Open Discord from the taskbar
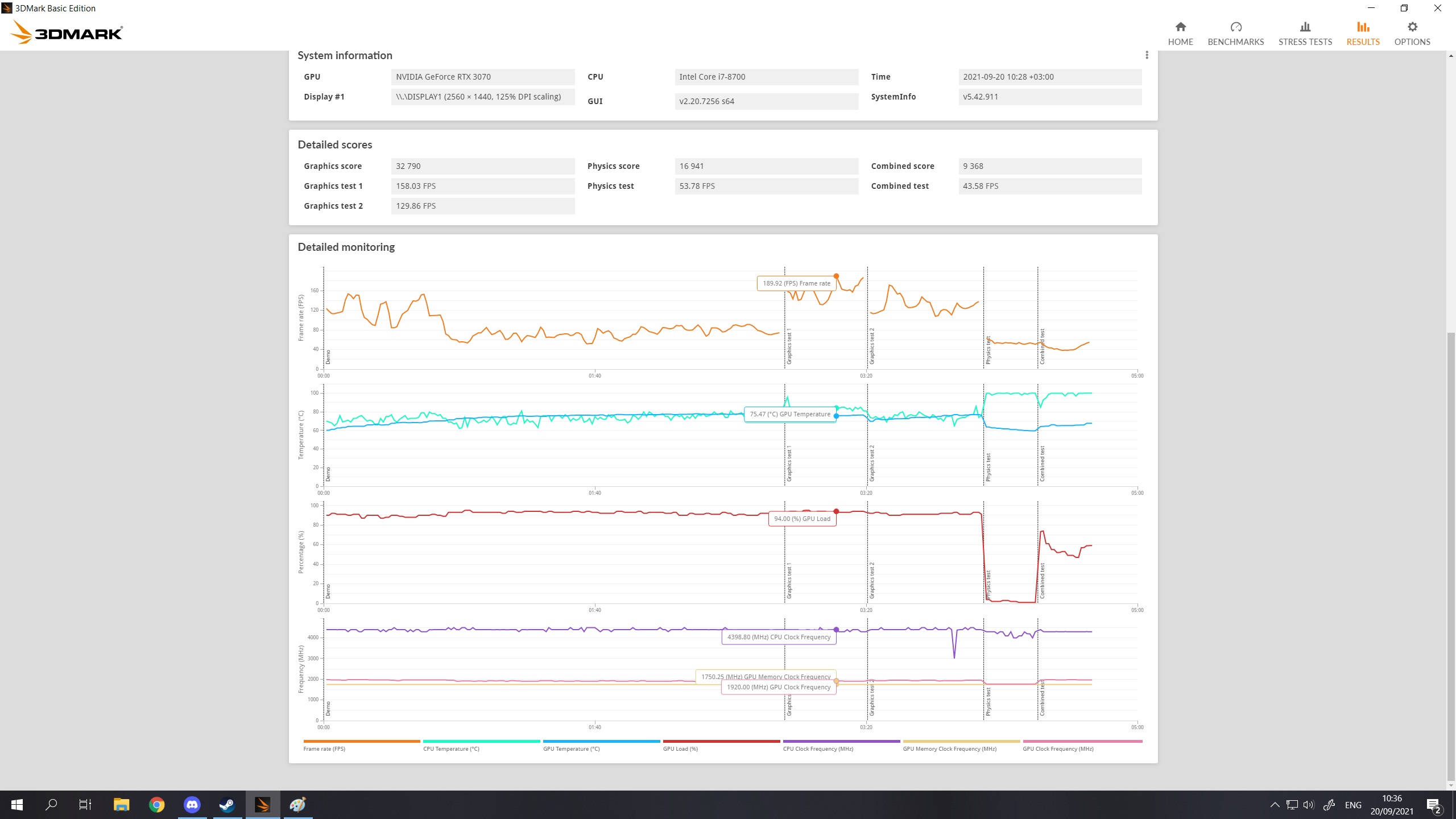 point(192,805)
